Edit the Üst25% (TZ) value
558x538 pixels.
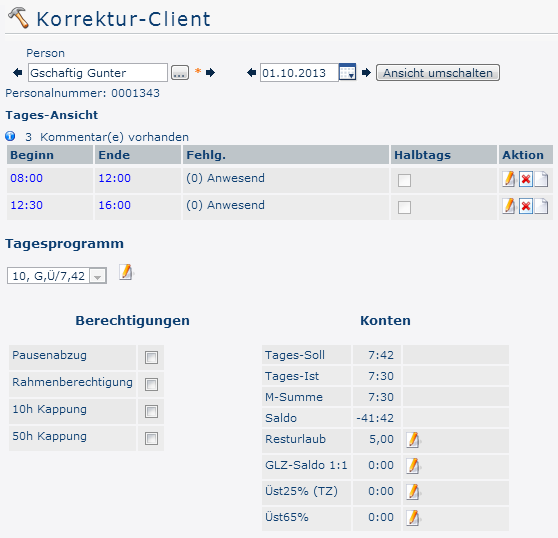coord(413,492)
